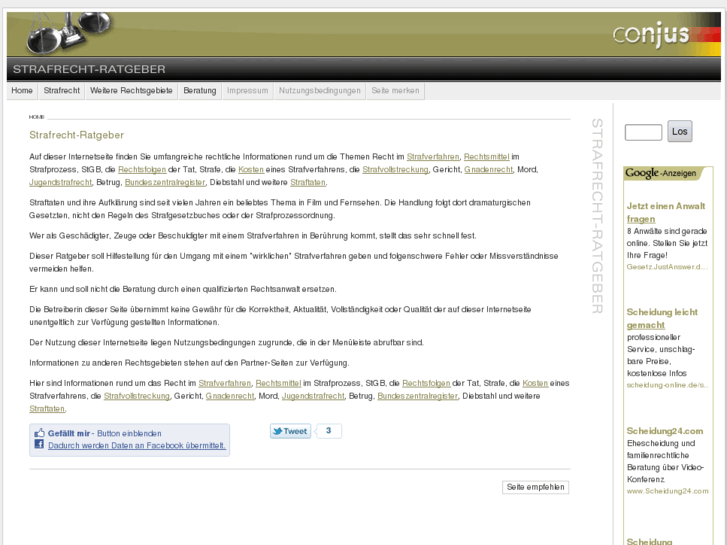Image resolution: width=727 pixels, height=545 pixels.
Task: Click Gefällt mir Button einblenden
Action: tap(105, 433)
